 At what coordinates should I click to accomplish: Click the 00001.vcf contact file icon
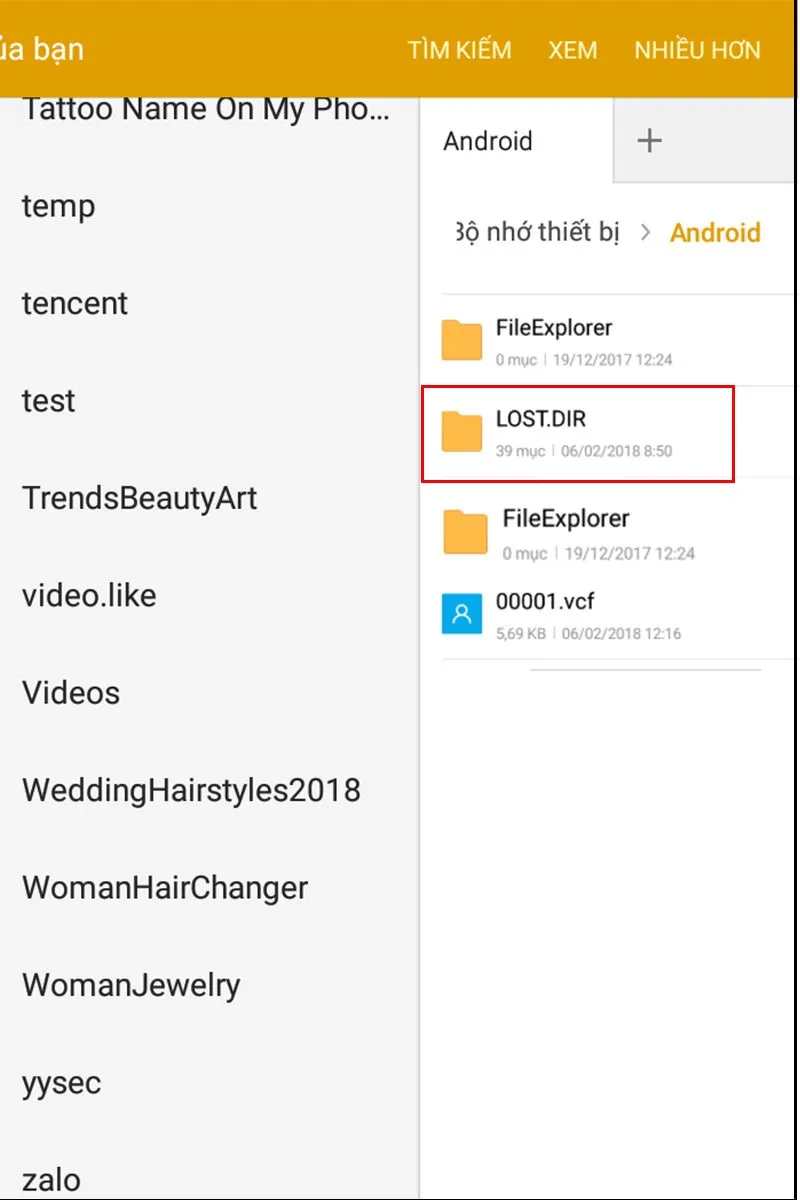click(x=462, y=614)
